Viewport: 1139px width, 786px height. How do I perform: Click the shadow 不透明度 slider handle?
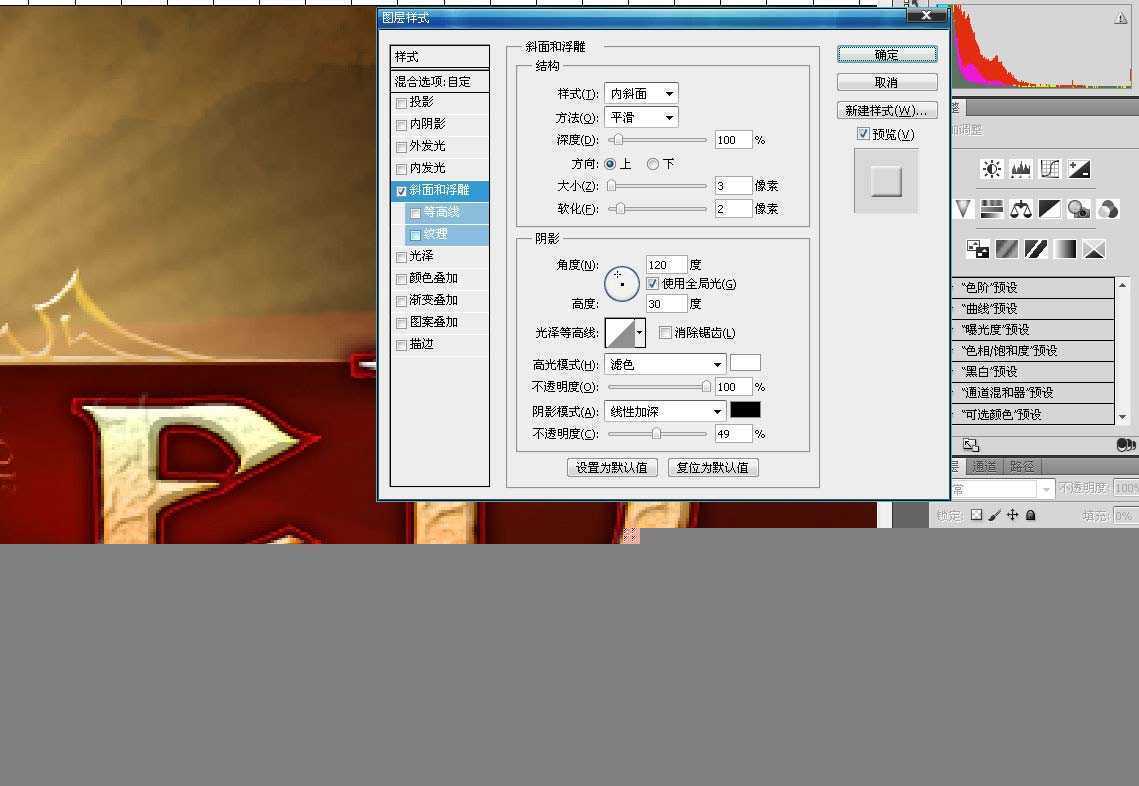pos(656,434)
